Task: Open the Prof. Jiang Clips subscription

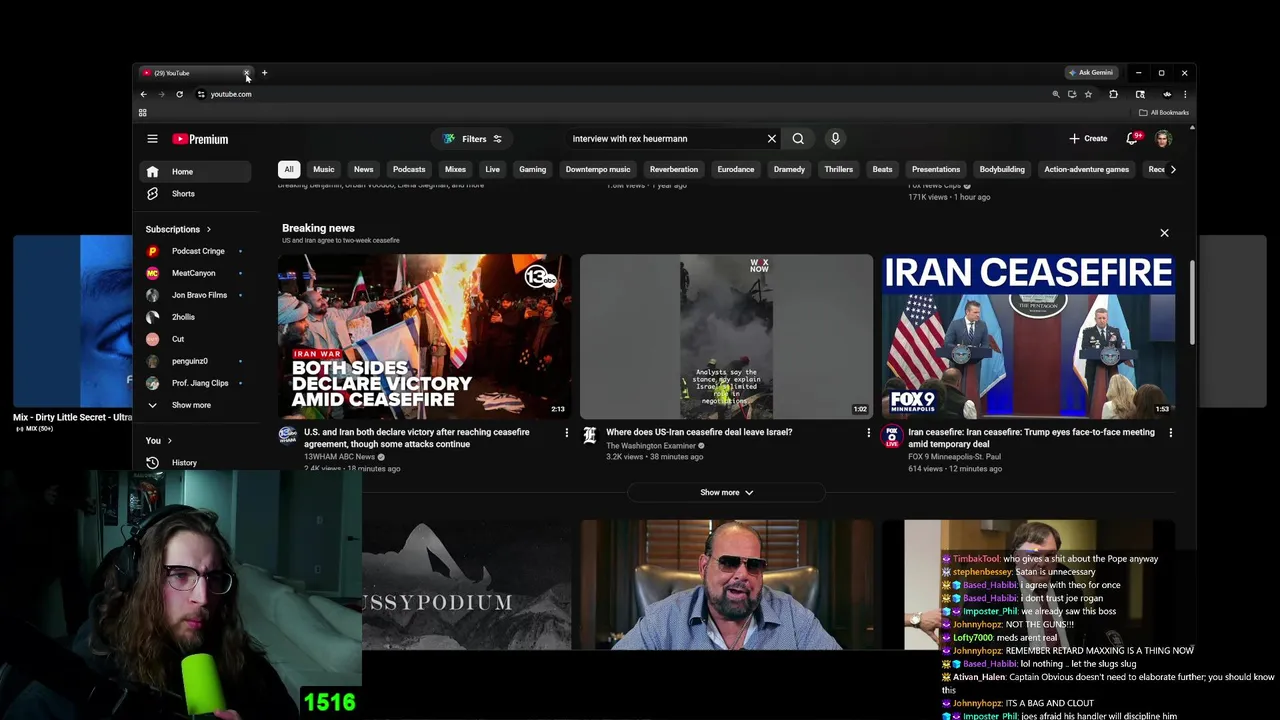Action: pyautogui.click(x=193, y=383)
